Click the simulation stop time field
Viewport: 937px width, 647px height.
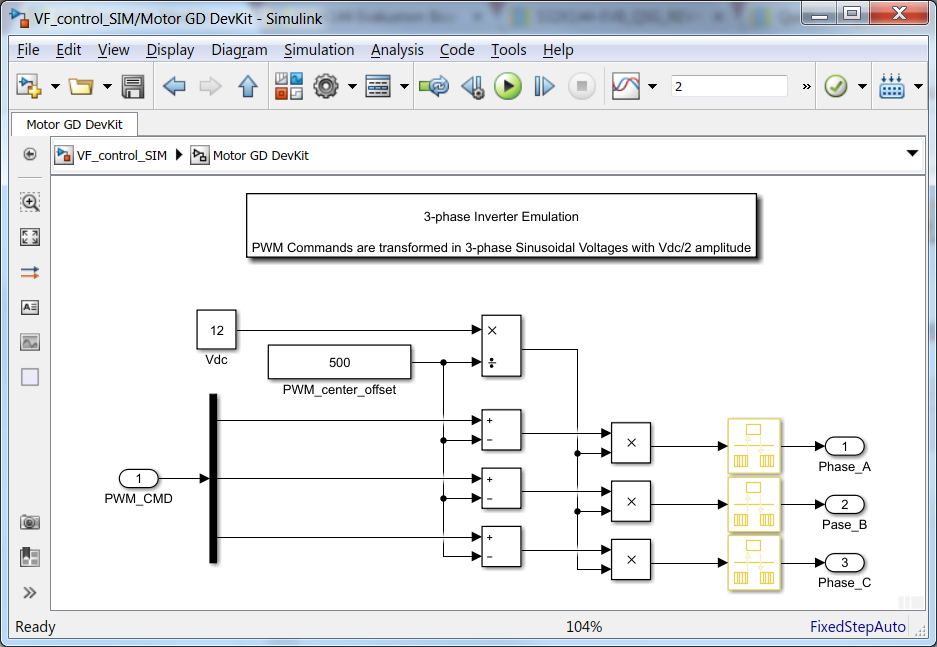tap(729, 86)
